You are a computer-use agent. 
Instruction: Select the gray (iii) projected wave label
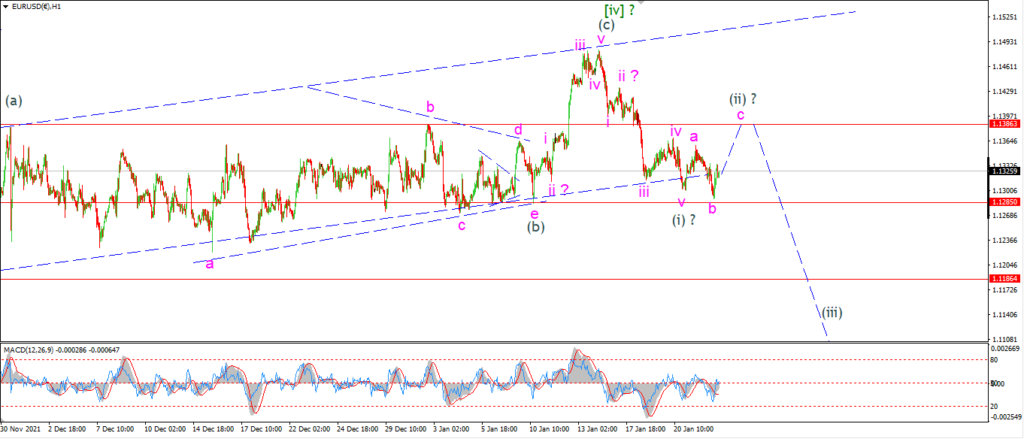click(832, 312)
